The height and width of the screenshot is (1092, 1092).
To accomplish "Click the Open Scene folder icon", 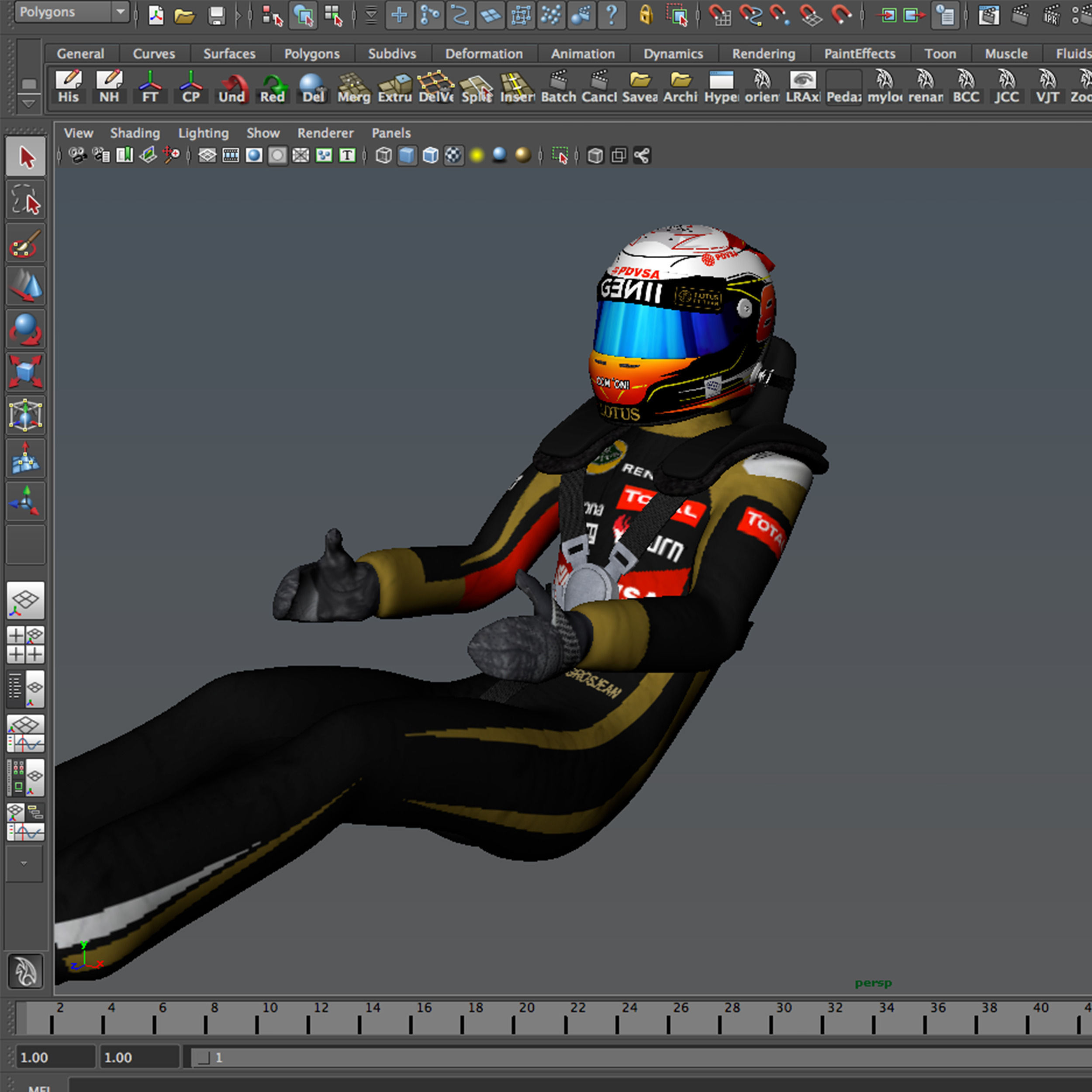I will 184,15.
